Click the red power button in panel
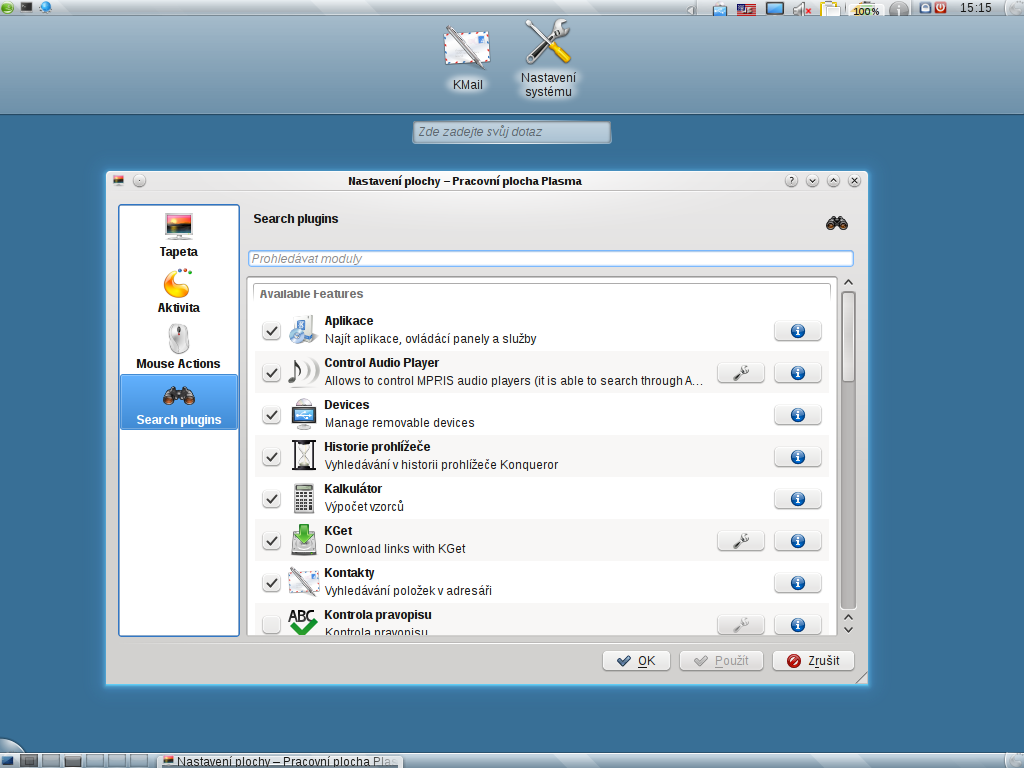This screenshot has width=1024, height=768. tap(940, 8)
